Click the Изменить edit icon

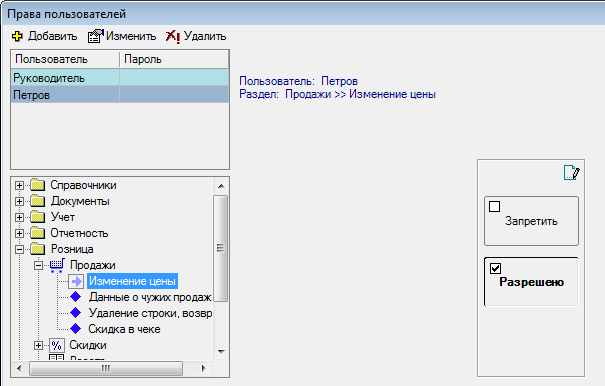click(95, 36)
